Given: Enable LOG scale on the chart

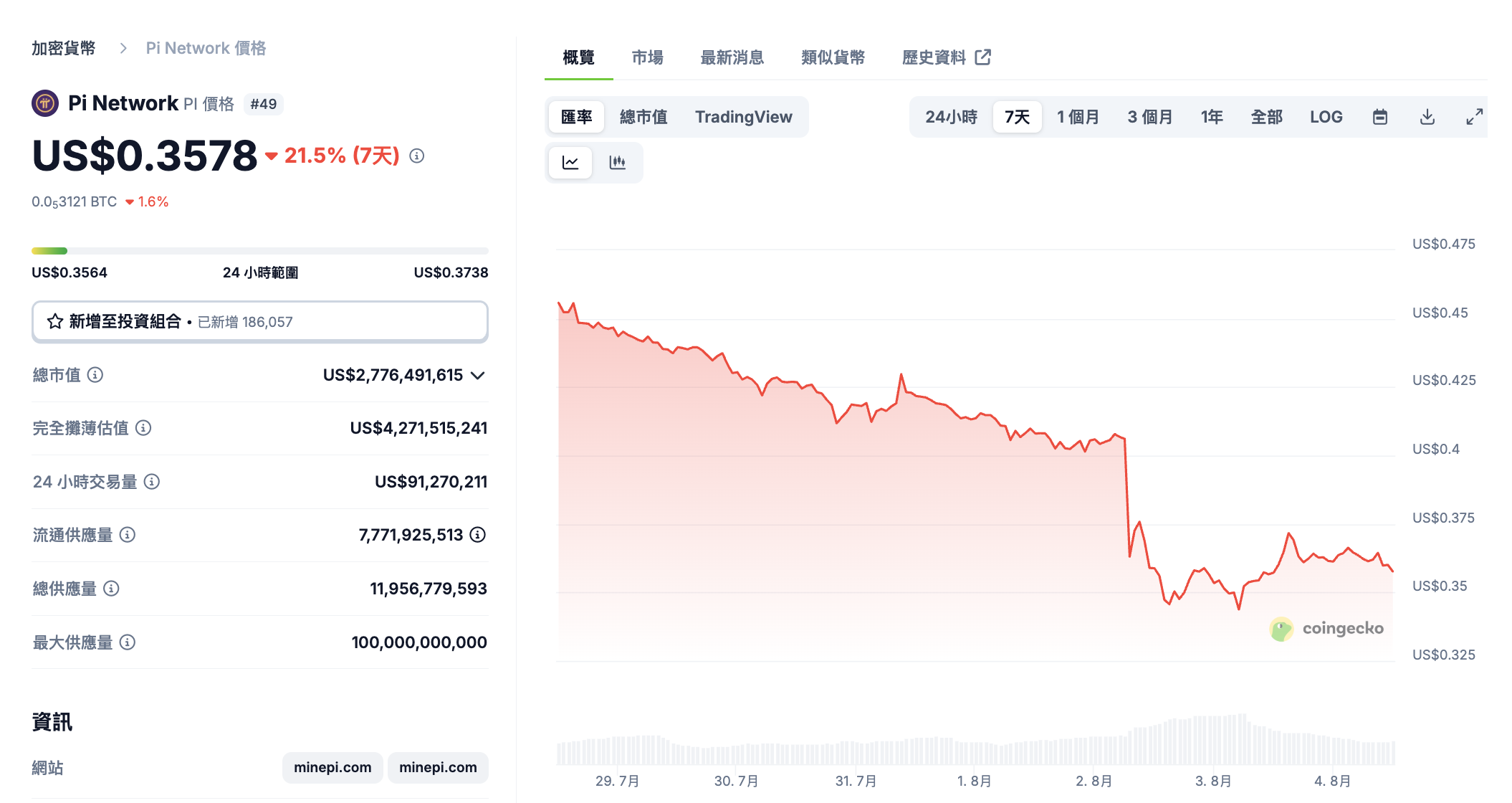Looking at the screenshot, I should 1326,116.
